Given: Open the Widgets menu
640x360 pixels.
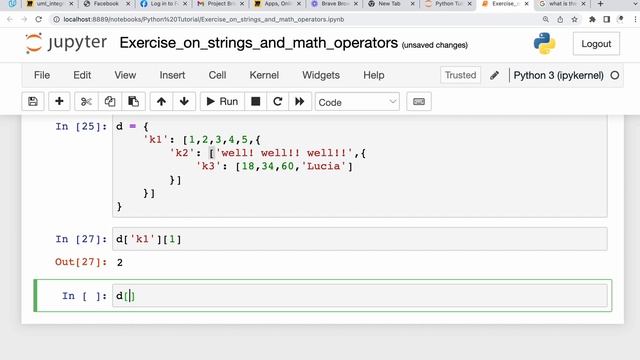Looking at the screenshot, I should click(321, 75).
